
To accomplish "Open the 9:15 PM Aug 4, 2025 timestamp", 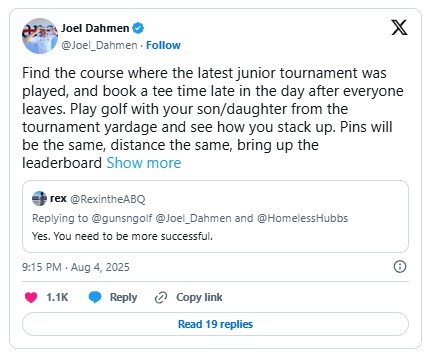I will coord(76,267).
